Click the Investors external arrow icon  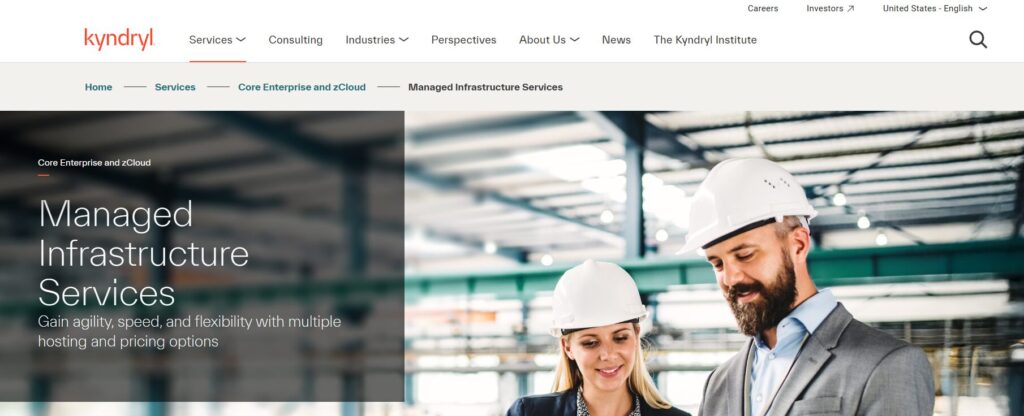pos(850,8)
